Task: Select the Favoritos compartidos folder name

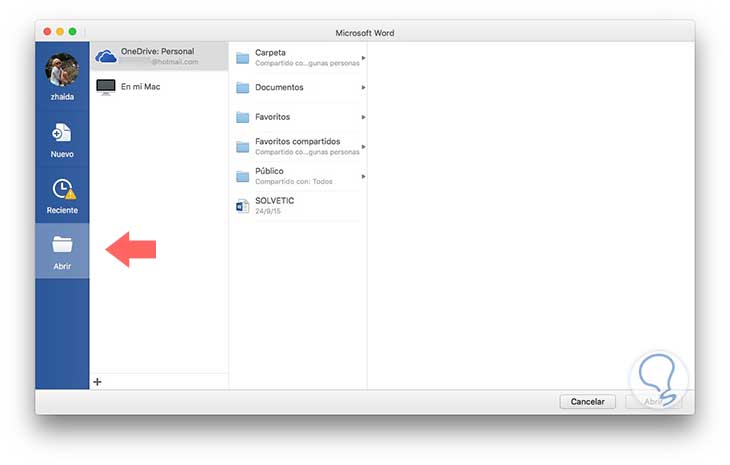Action: [x=297, y=141]
